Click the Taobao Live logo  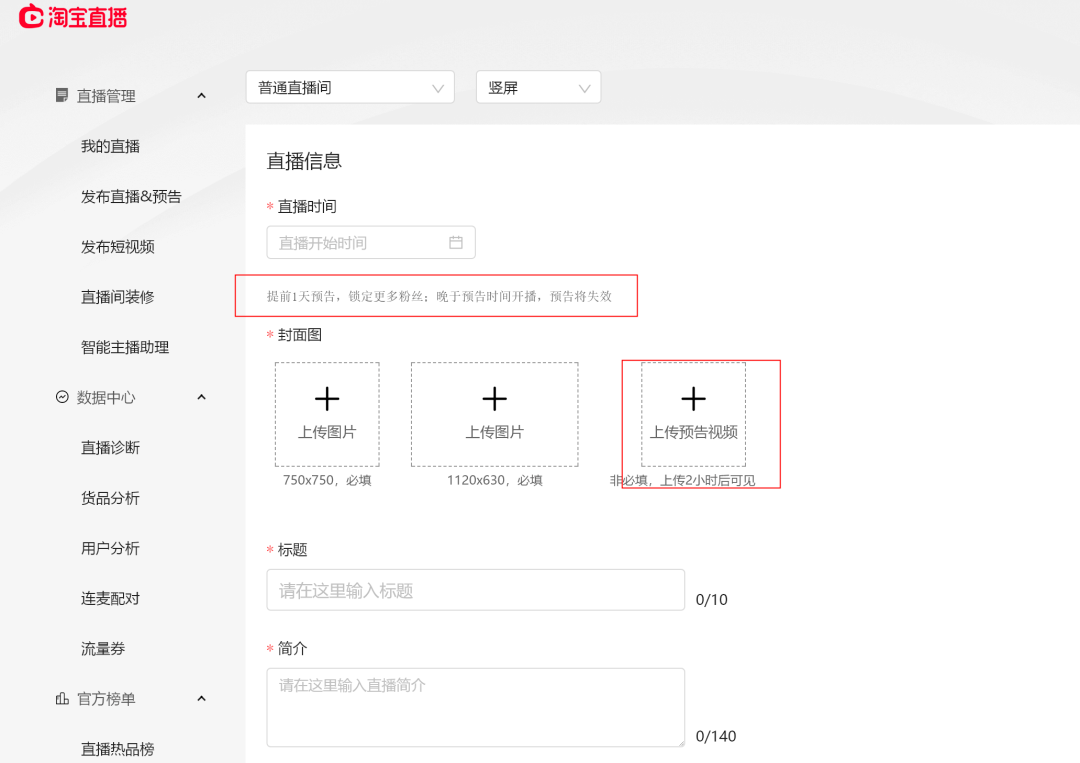[x=73, y=17]
